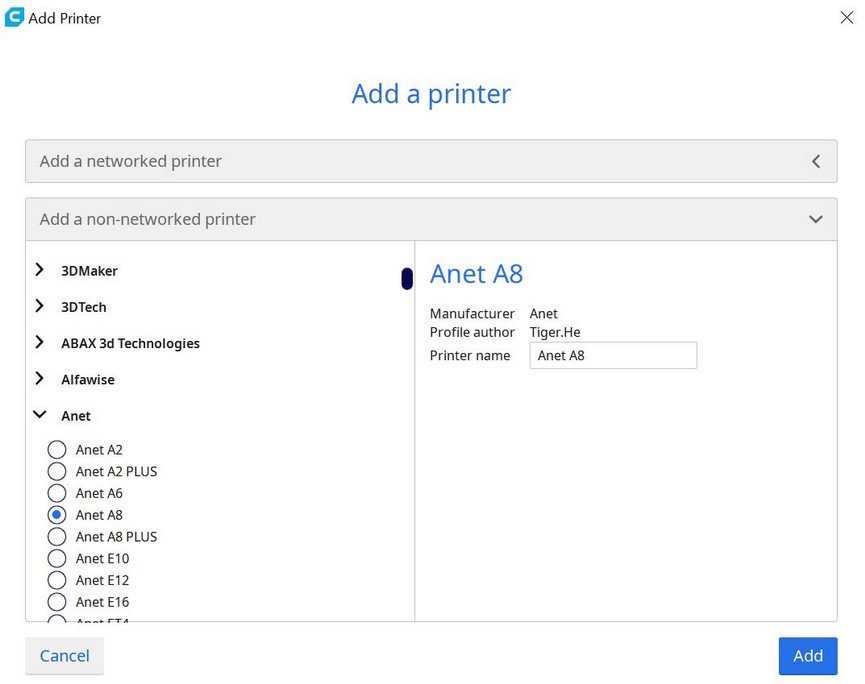The image size is (865, 684).
Task: Click the Tiger.He profile author value
Action: (x=555, y=332)
